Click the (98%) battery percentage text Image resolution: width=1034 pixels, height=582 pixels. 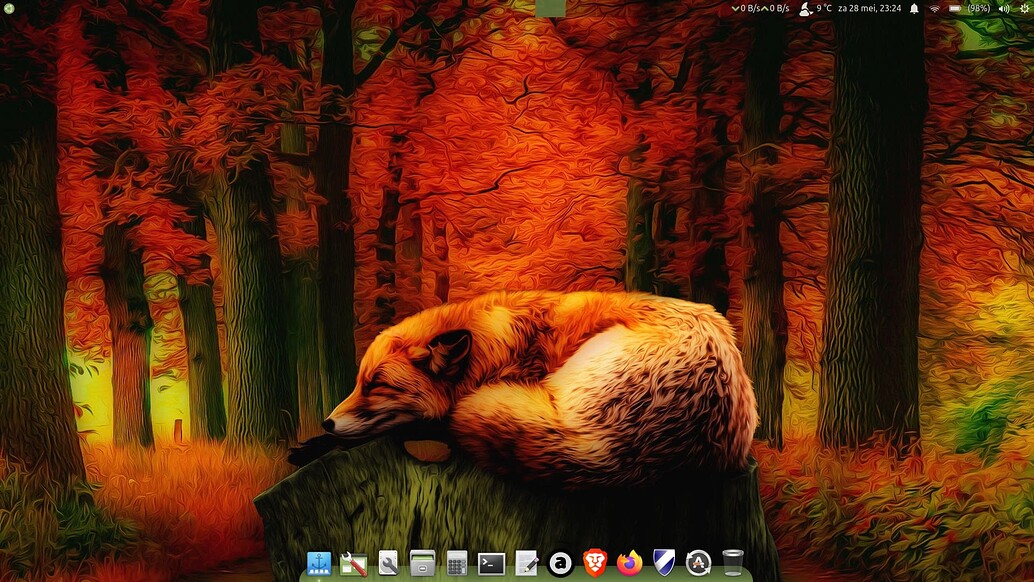[979, 9]
